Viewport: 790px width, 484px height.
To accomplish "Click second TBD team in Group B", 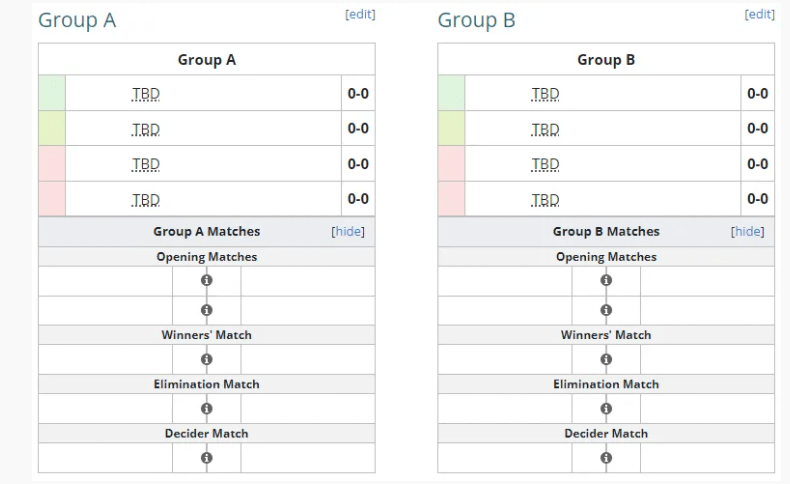I will point(545,129).
